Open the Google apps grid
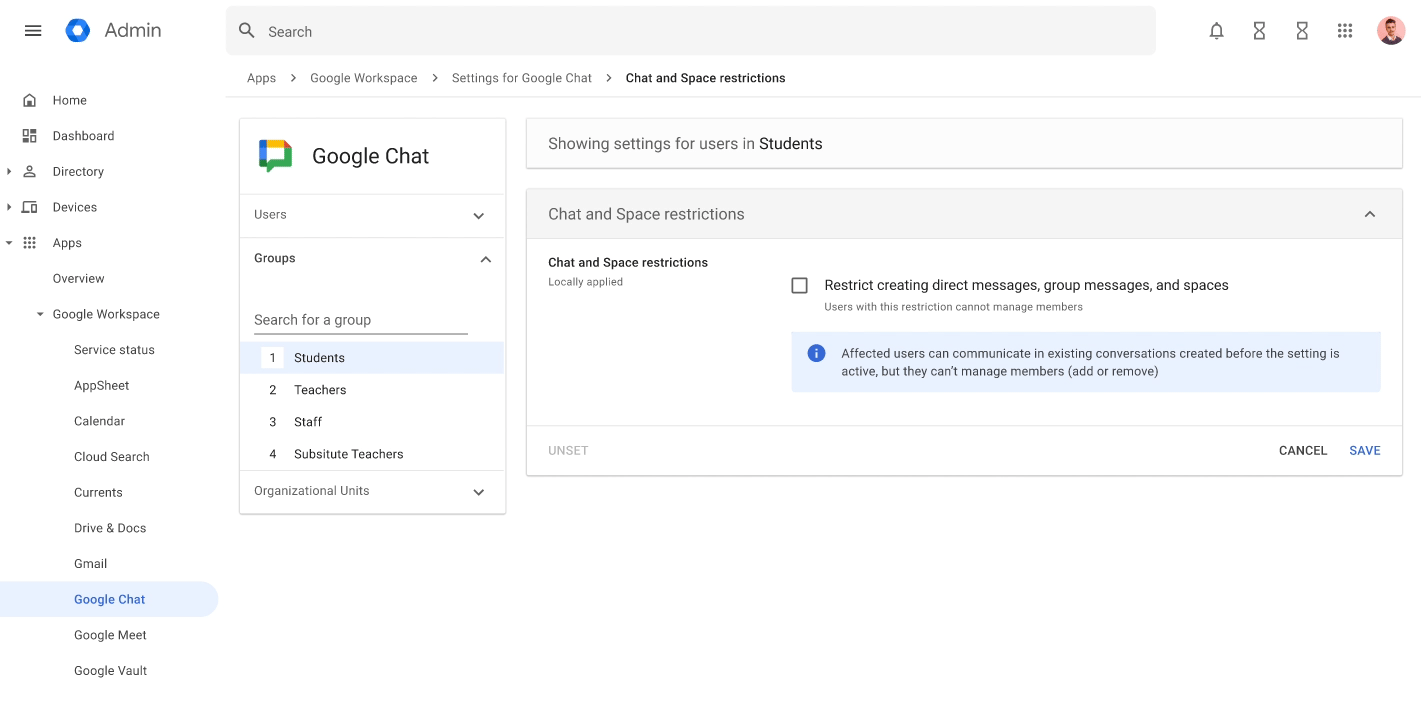Viewport: 1421px width, 709px height. pyautogui.click(x=1345, y=31)
